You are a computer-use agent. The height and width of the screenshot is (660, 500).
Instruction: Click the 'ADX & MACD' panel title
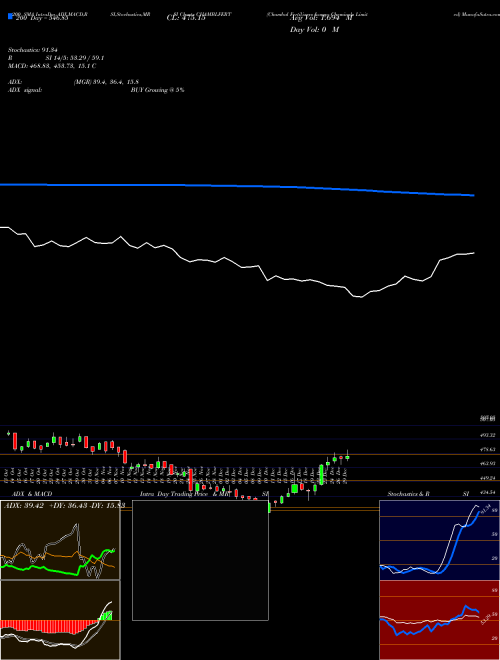click(32, 494)
